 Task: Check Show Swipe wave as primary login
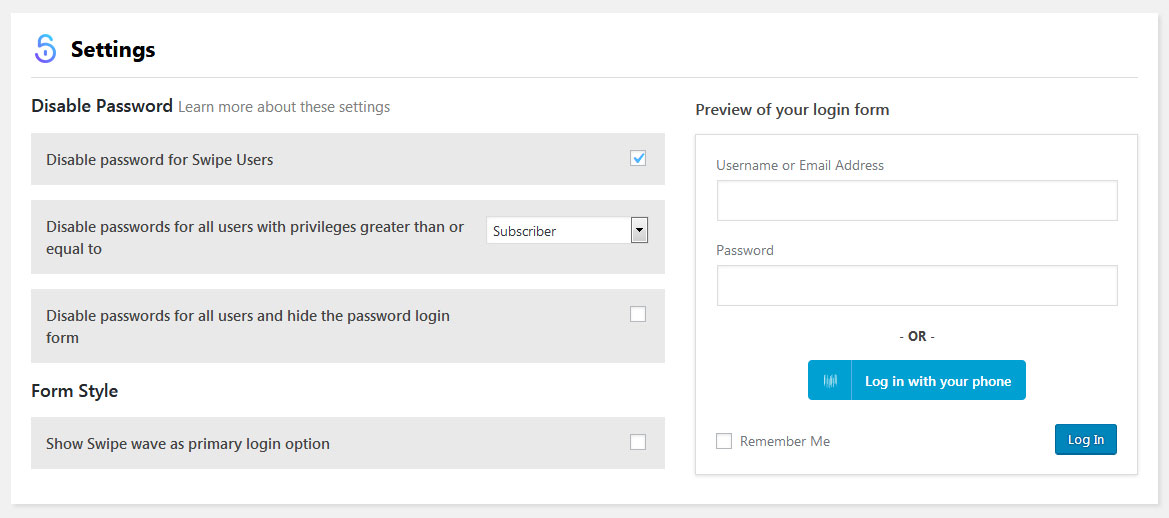point(638,442)
